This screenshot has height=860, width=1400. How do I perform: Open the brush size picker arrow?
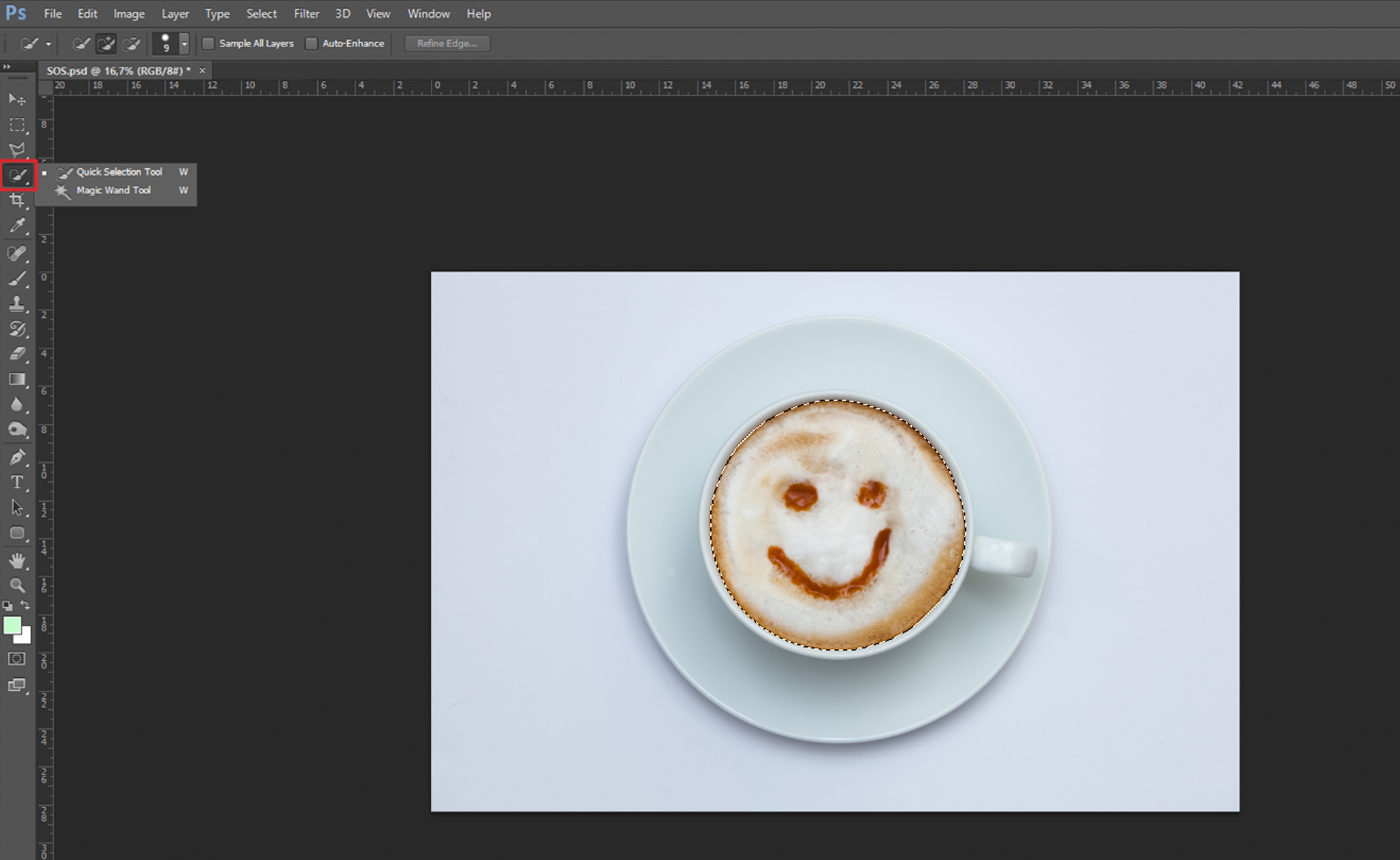click(183, 44)
